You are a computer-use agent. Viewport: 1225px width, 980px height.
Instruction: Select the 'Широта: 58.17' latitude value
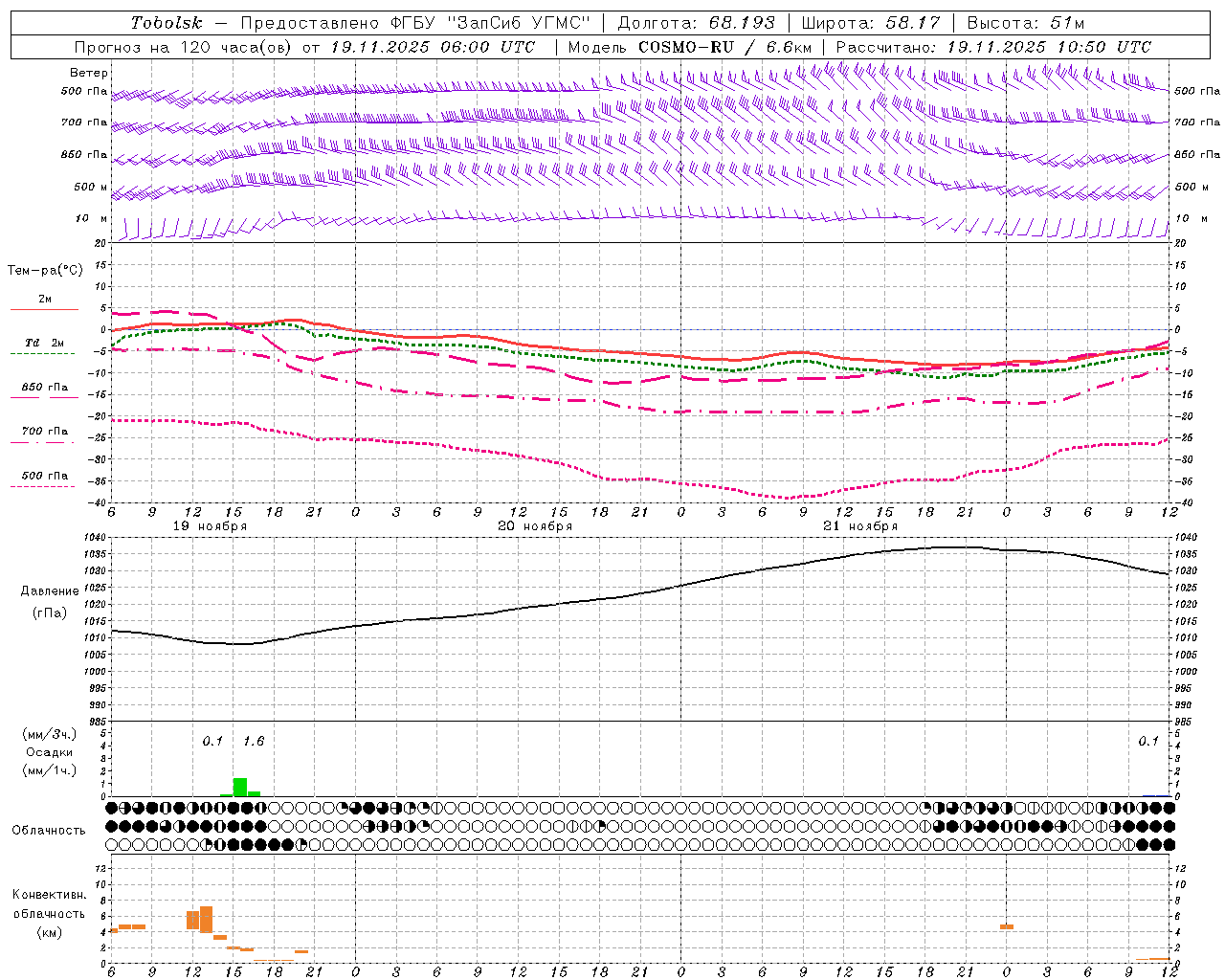871,23
